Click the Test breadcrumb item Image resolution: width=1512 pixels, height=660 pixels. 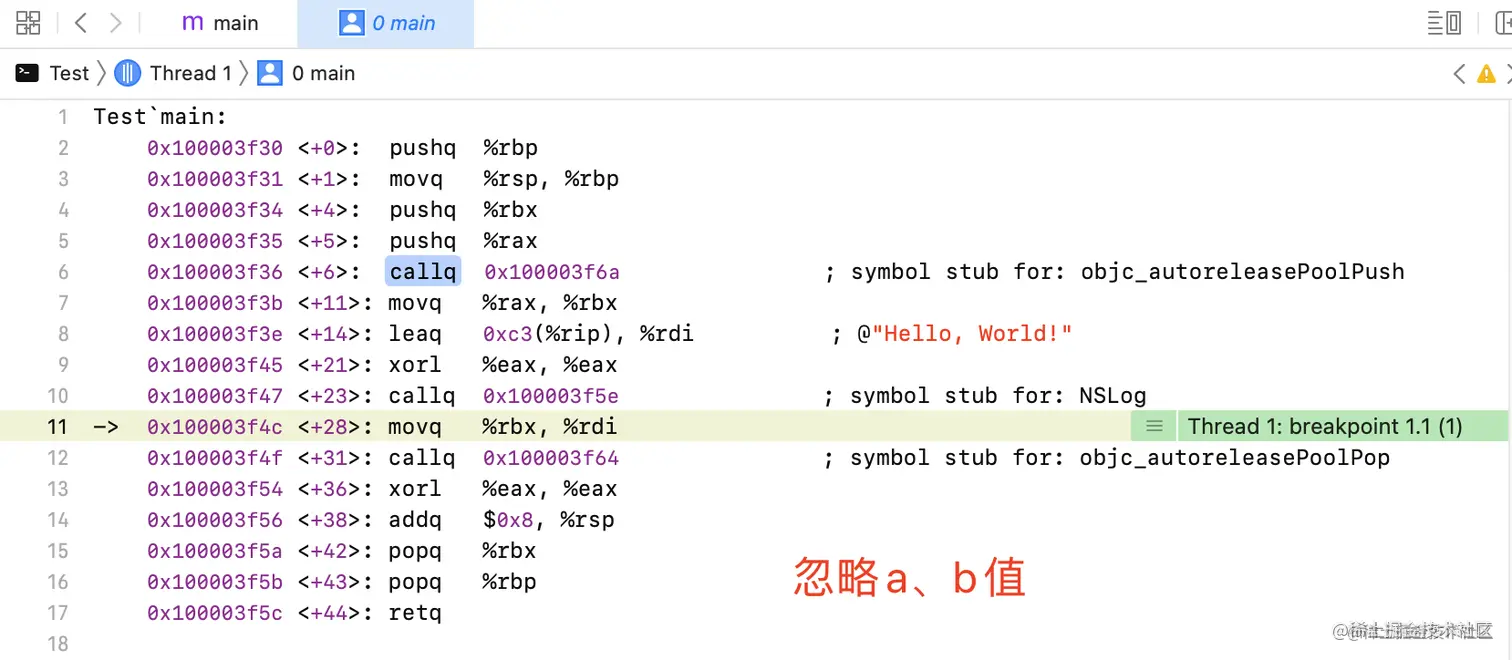click(69, 73)
